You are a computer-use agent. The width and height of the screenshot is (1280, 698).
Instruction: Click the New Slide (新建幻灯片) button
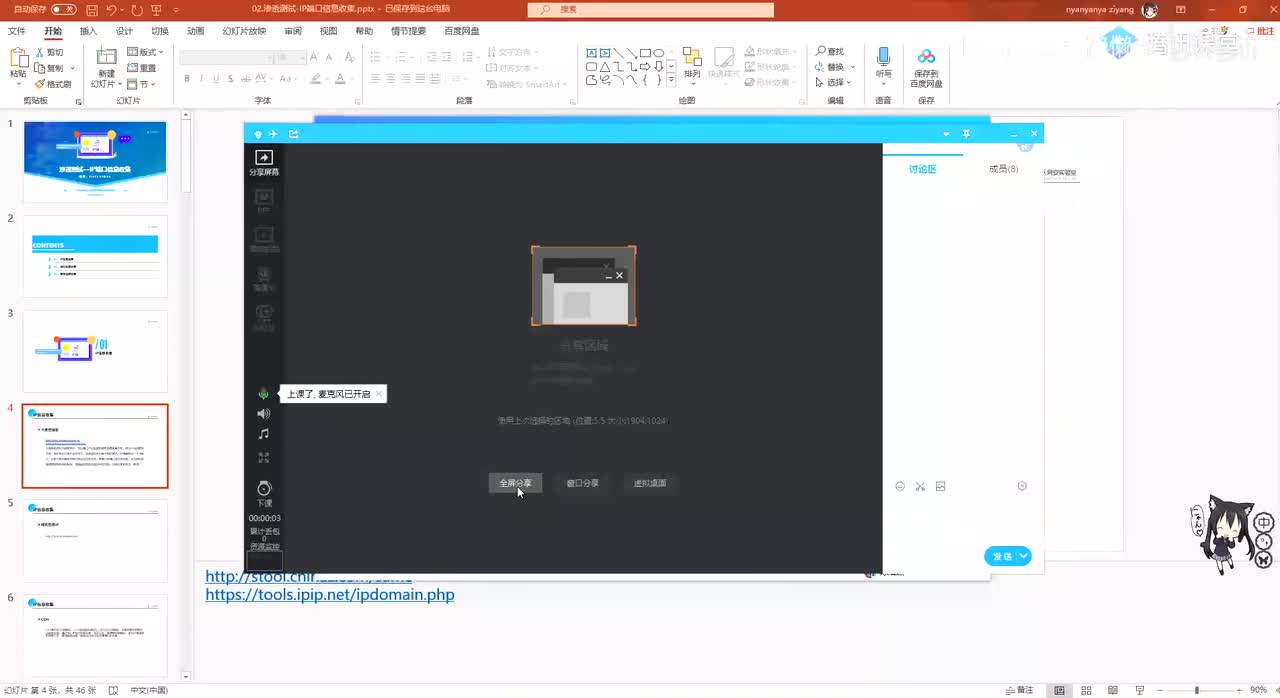point(104,67)
